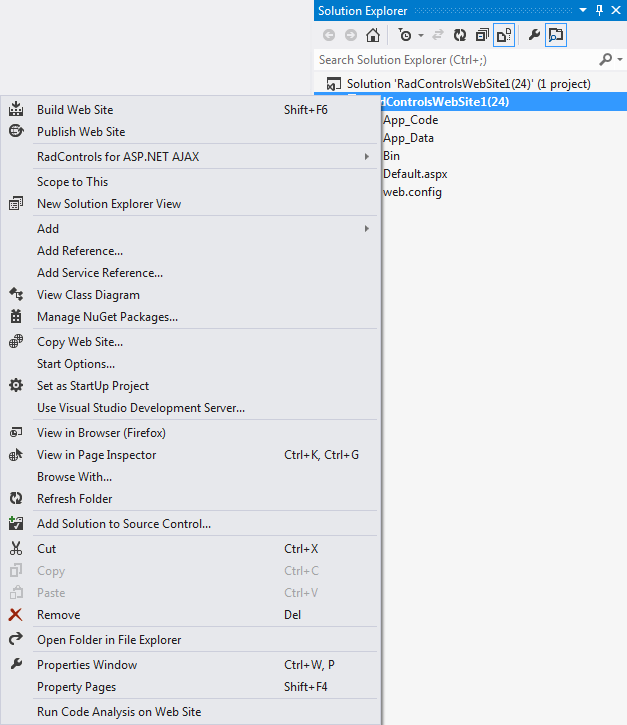Click the New Solution Explorer View icon
Screen dimensions: 627x725
16,203
